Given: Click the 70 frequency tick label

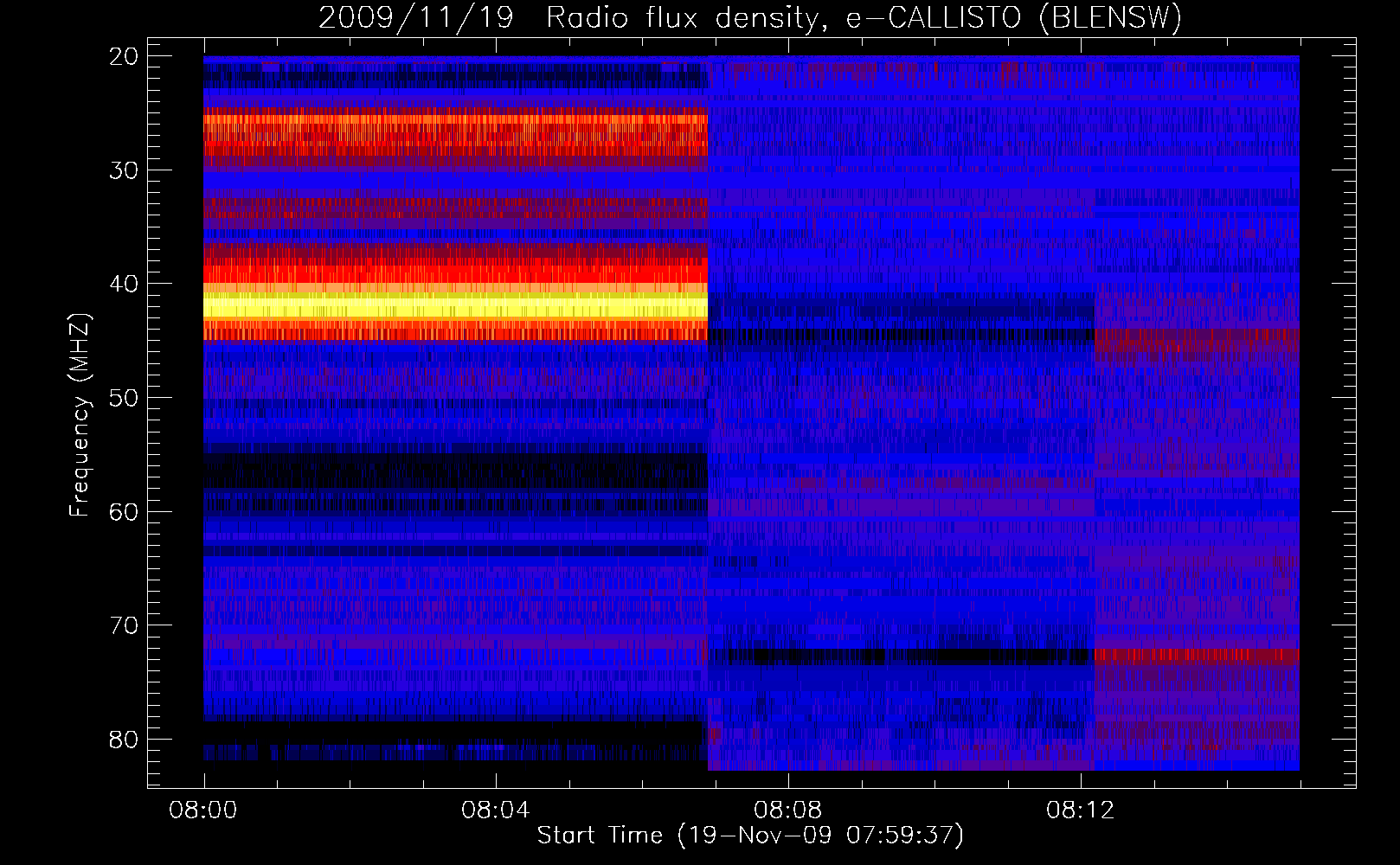Looking at the screenshot, I should pos(125,625).
